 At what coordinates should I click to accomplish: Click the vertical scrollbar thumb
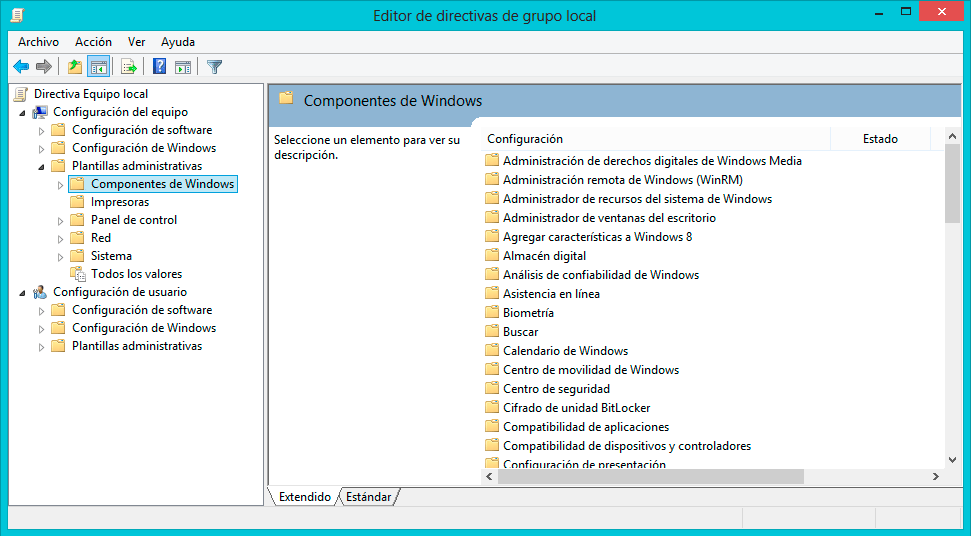tap(952, 184)
